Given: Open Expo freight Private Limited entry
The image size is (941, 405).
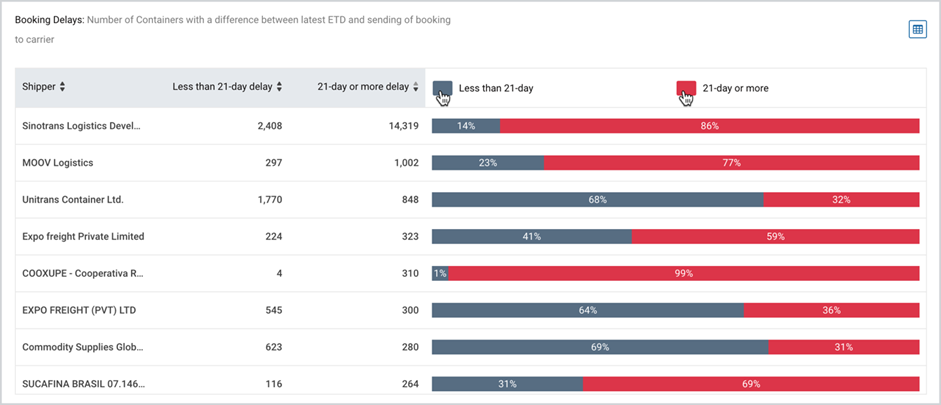Looking at the screenshot, I should 83,236.
